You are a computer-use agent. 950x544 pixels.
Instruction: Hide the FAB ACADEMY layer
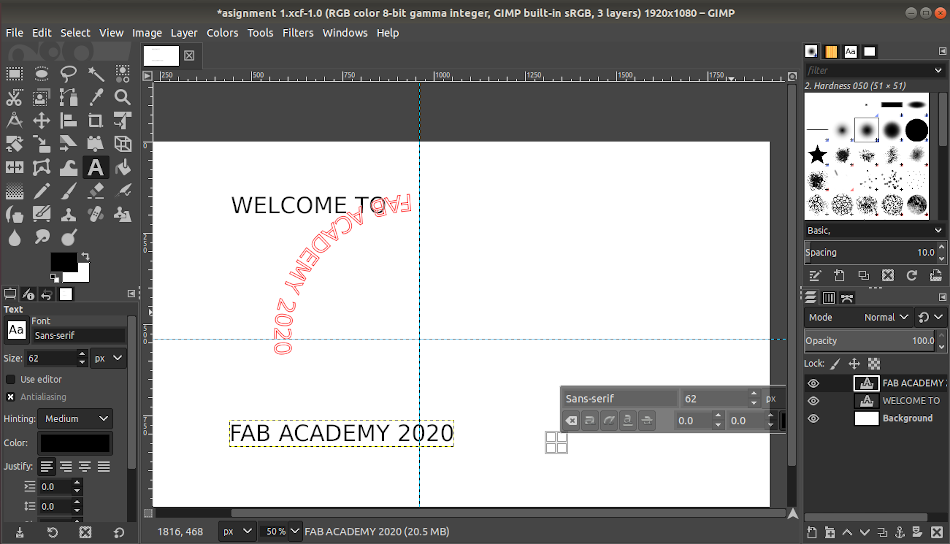tap(814, 383)
